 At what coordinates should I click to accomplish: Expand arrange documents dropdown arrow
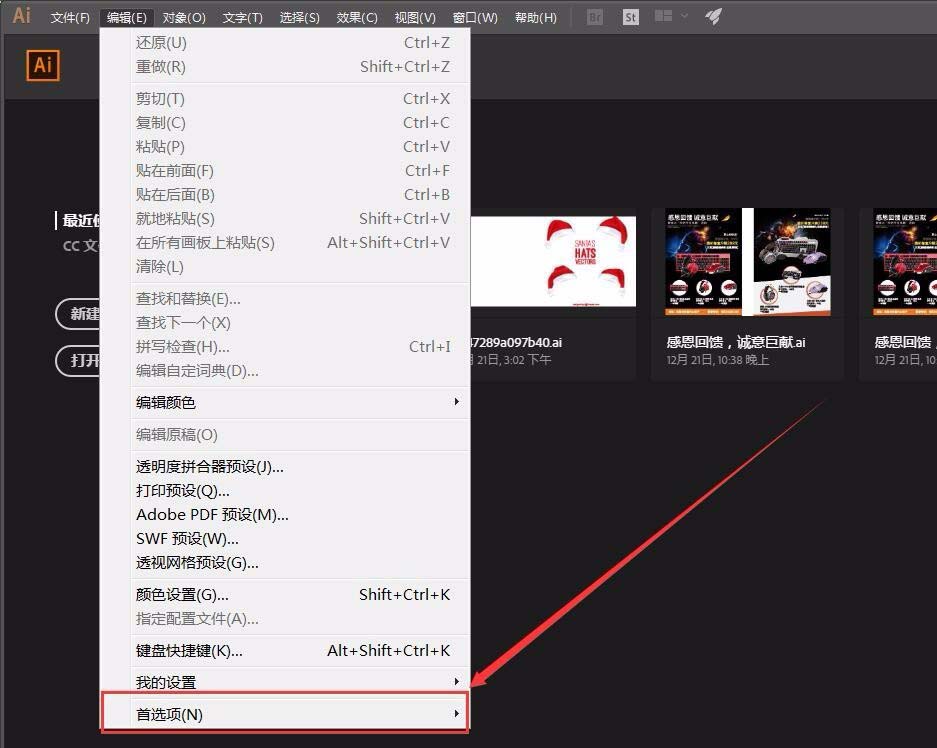point(685,16)
